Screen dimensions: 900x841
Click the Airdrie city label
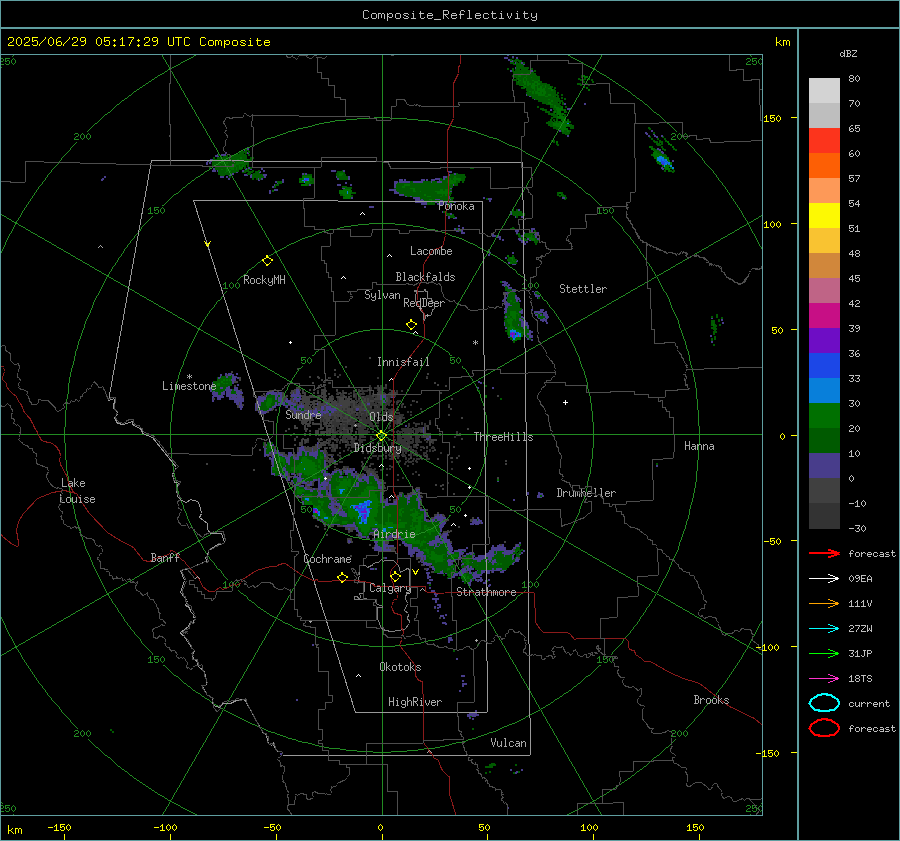394,534
